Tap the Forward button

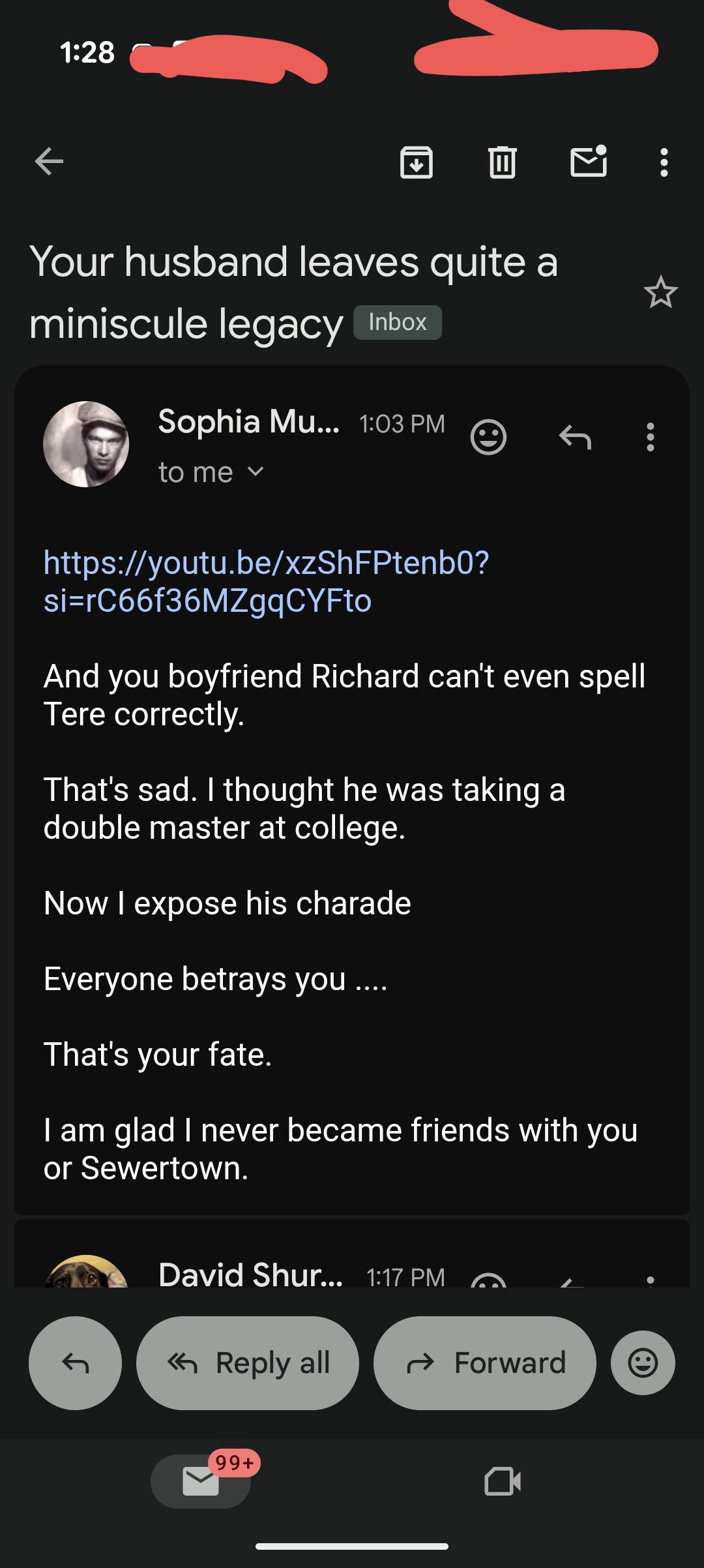pos(484,1363)
